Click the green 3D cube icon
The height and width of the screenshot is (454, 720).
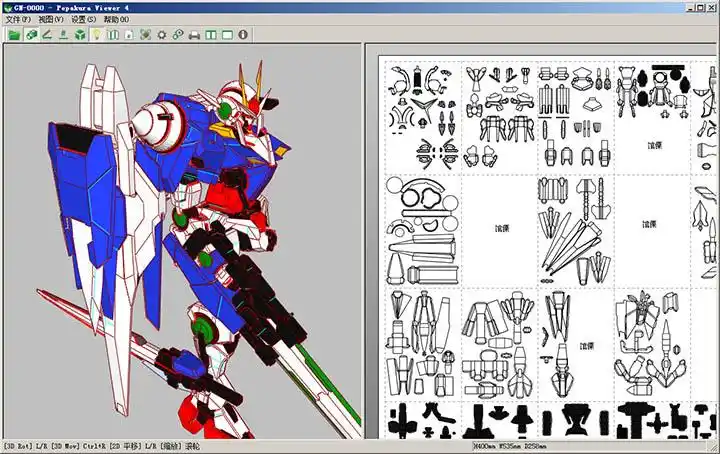tap(79, 35)
